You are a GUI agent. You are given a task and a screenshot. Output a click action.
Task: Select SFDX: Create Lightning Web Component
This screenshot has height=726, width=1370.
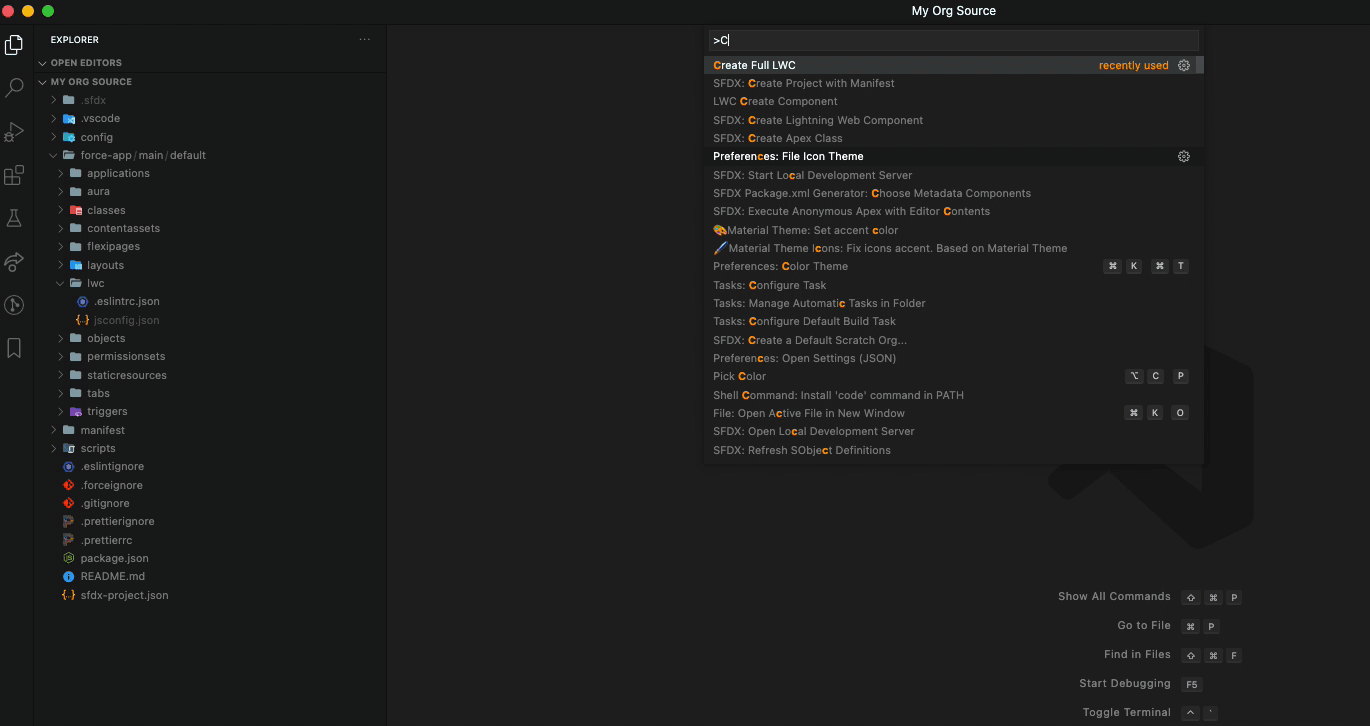point(950,120)
